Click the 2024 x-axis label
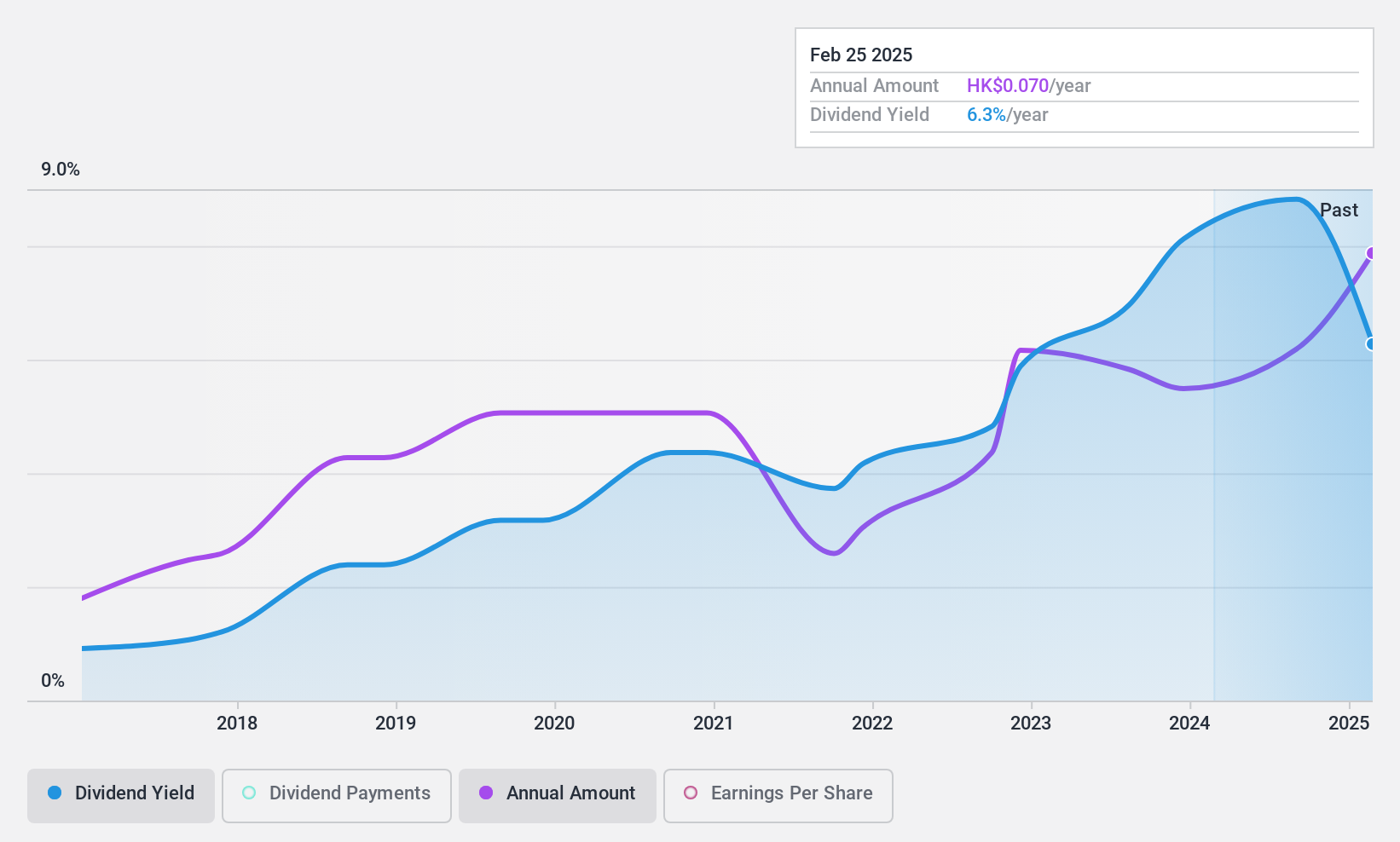 pyautogui.click(x=1189, y=723)
